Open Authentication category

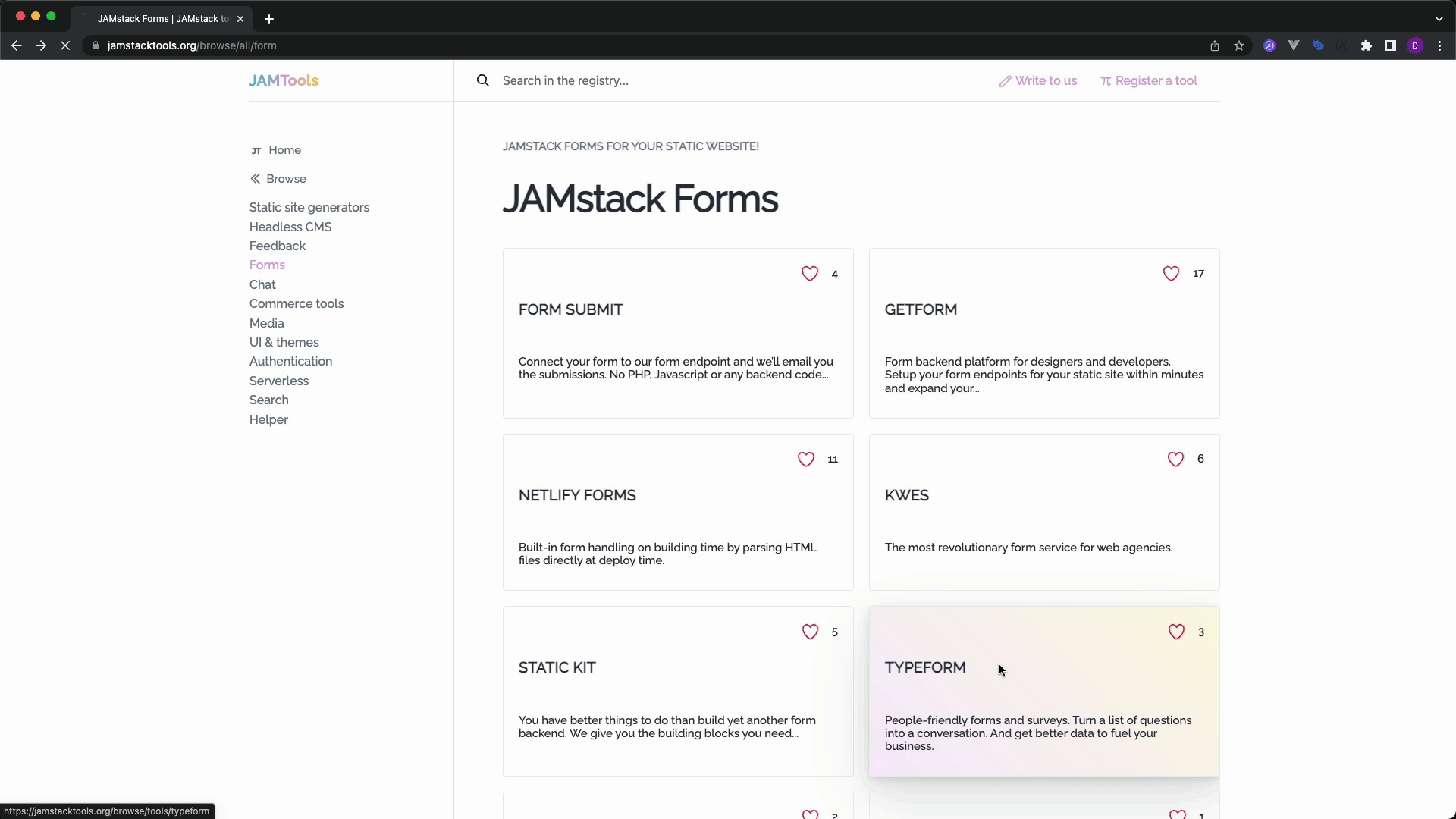click(x=290, y=361)
